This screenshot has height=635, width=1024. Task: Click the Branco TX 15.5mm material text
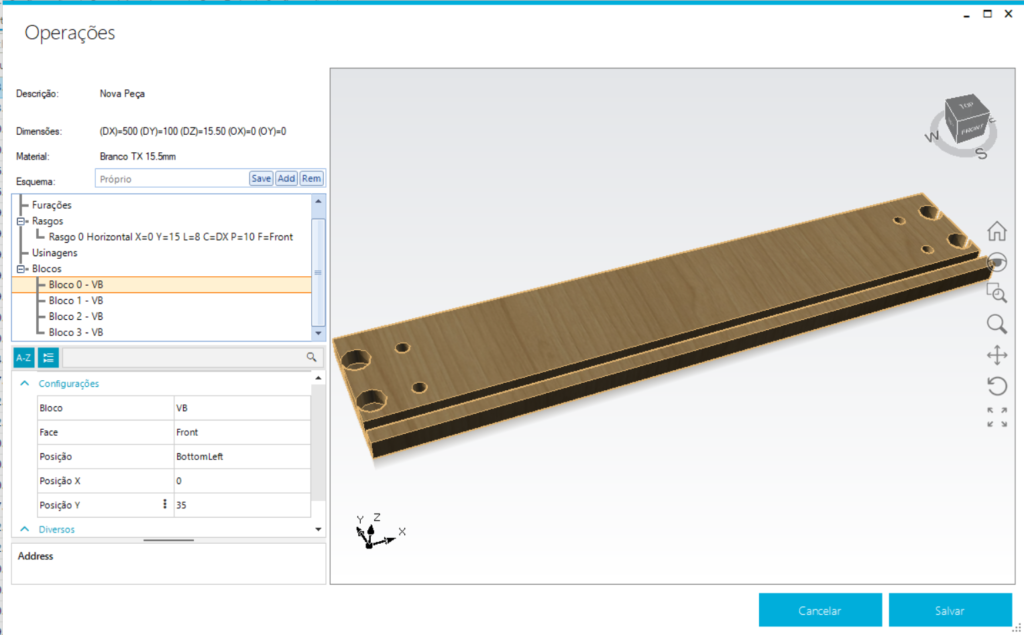pos(138,156)
